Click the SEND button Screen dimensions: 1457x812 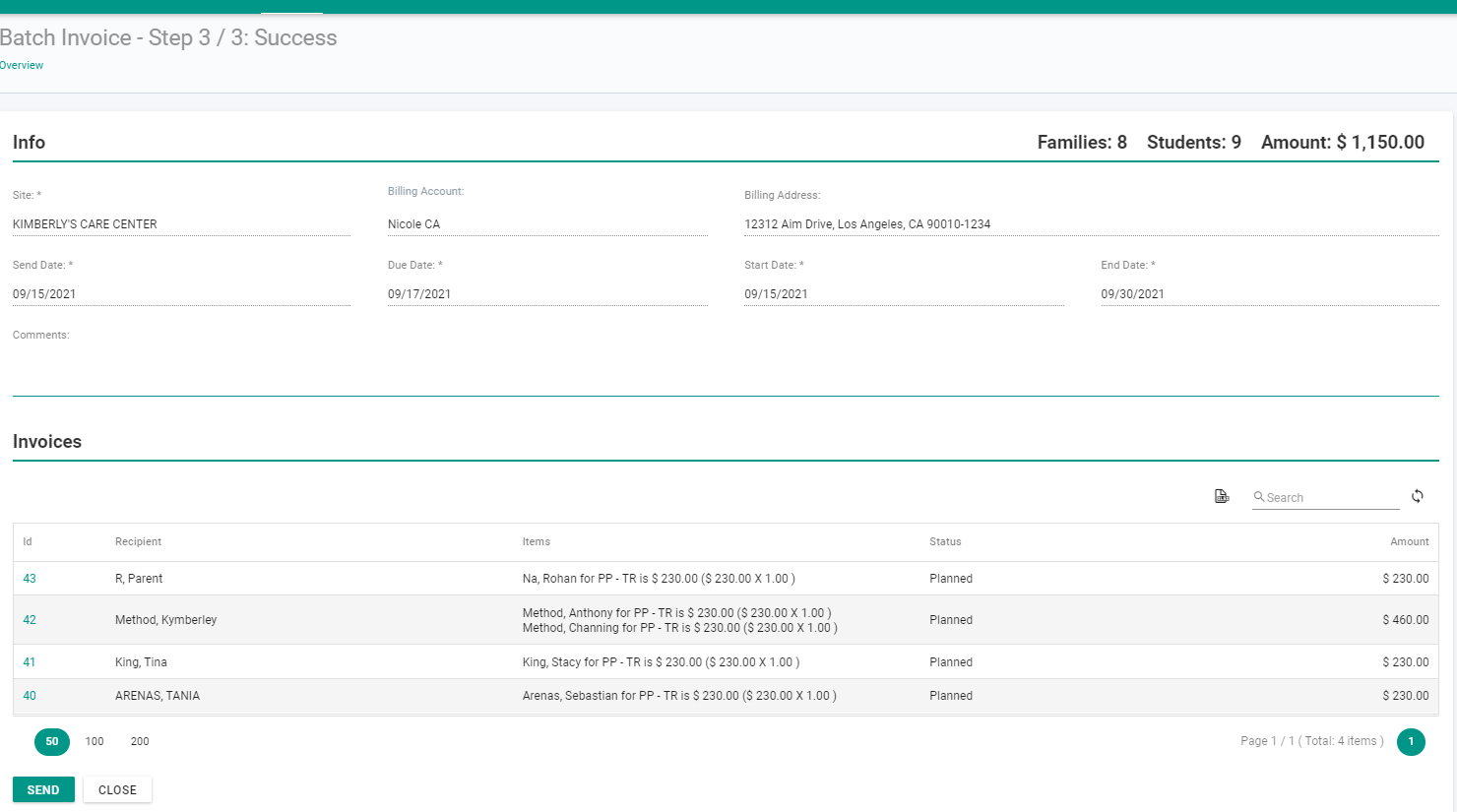coord(43,789)
